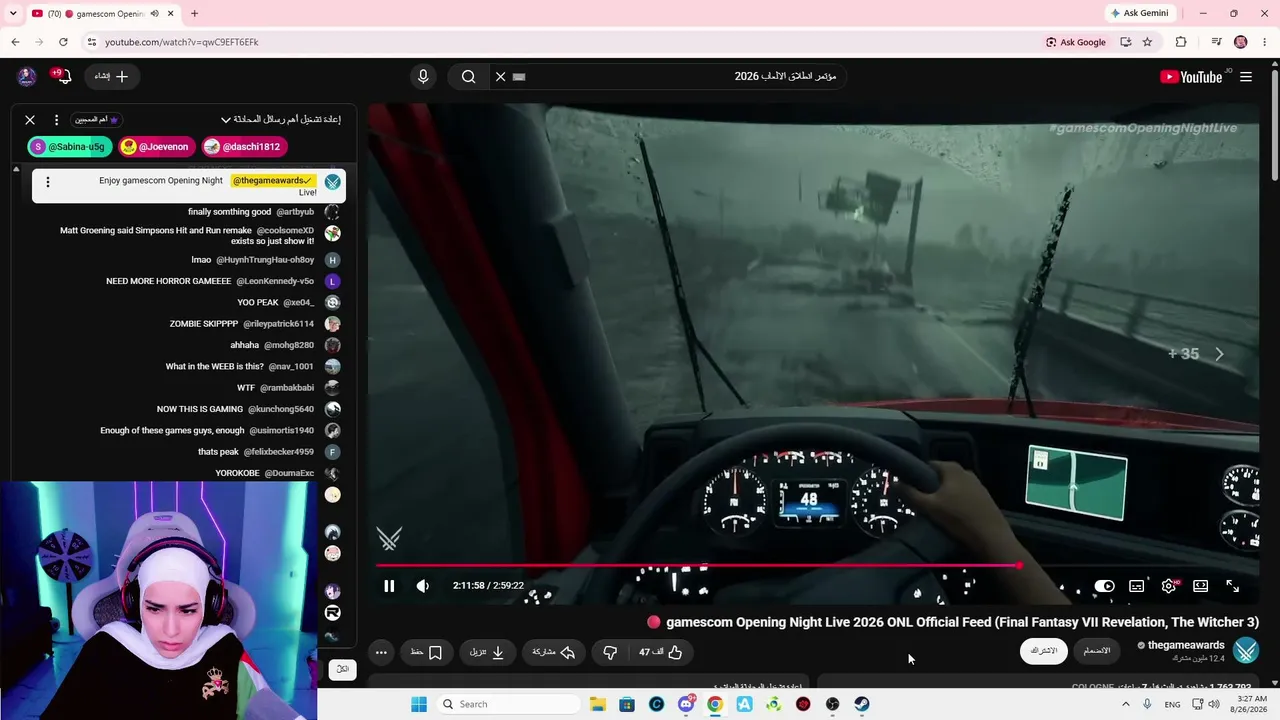Expand the chat replay mode dropdown
The height and width of the screenshot is (720, 1280).
(x=281, y=120)
